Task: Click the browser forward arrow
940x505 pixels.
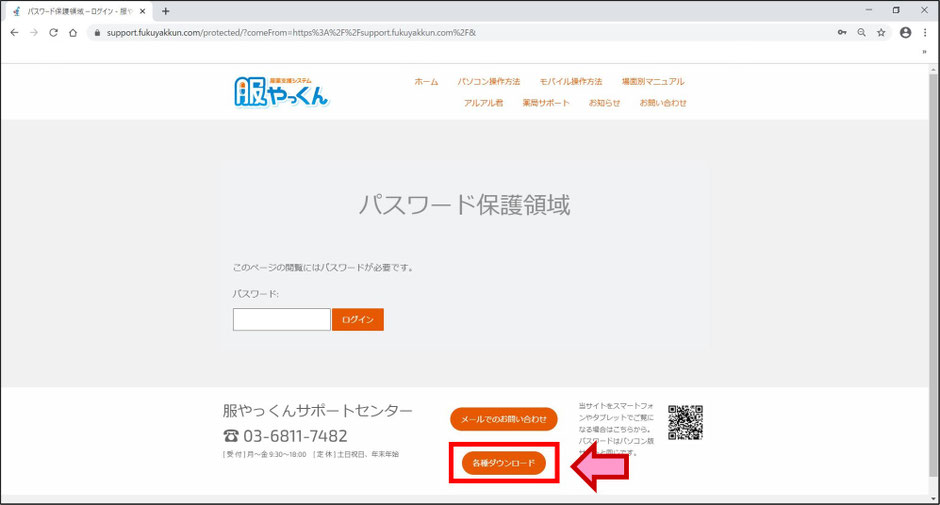Action: point(34,32)
